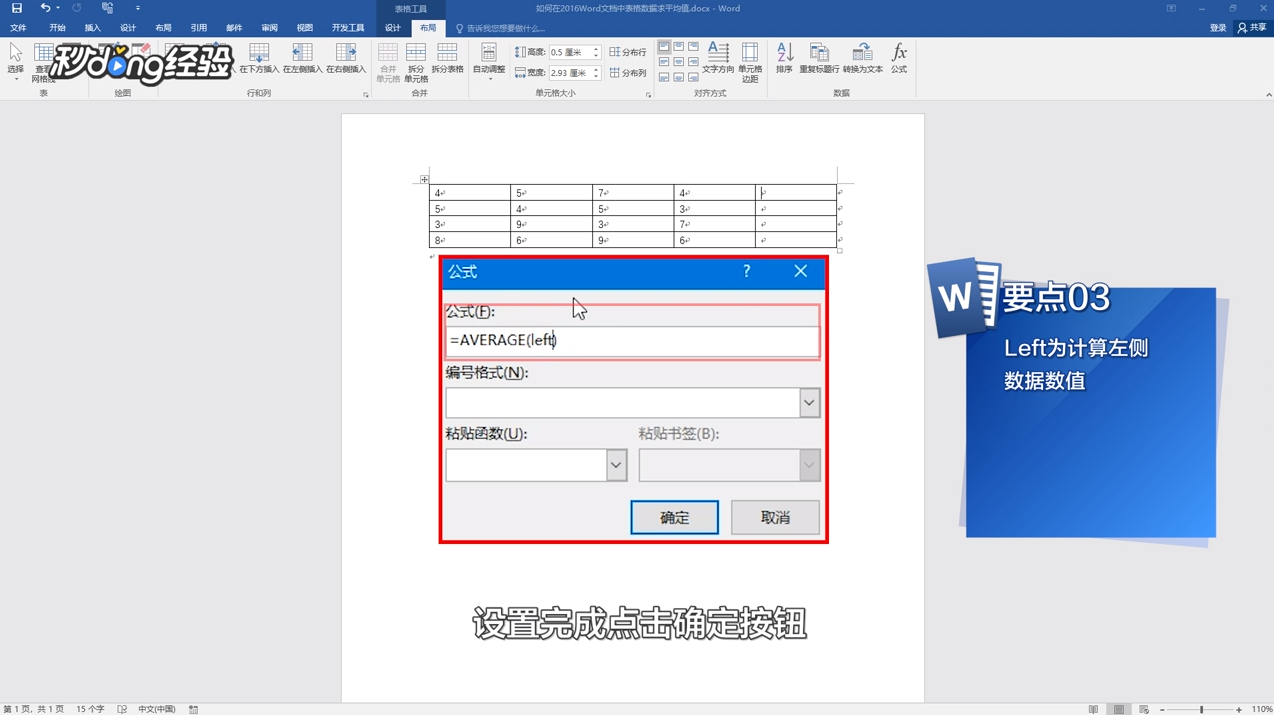
Task: Click the language 中文(中国) in the status bar
Action: click(156, 709)
